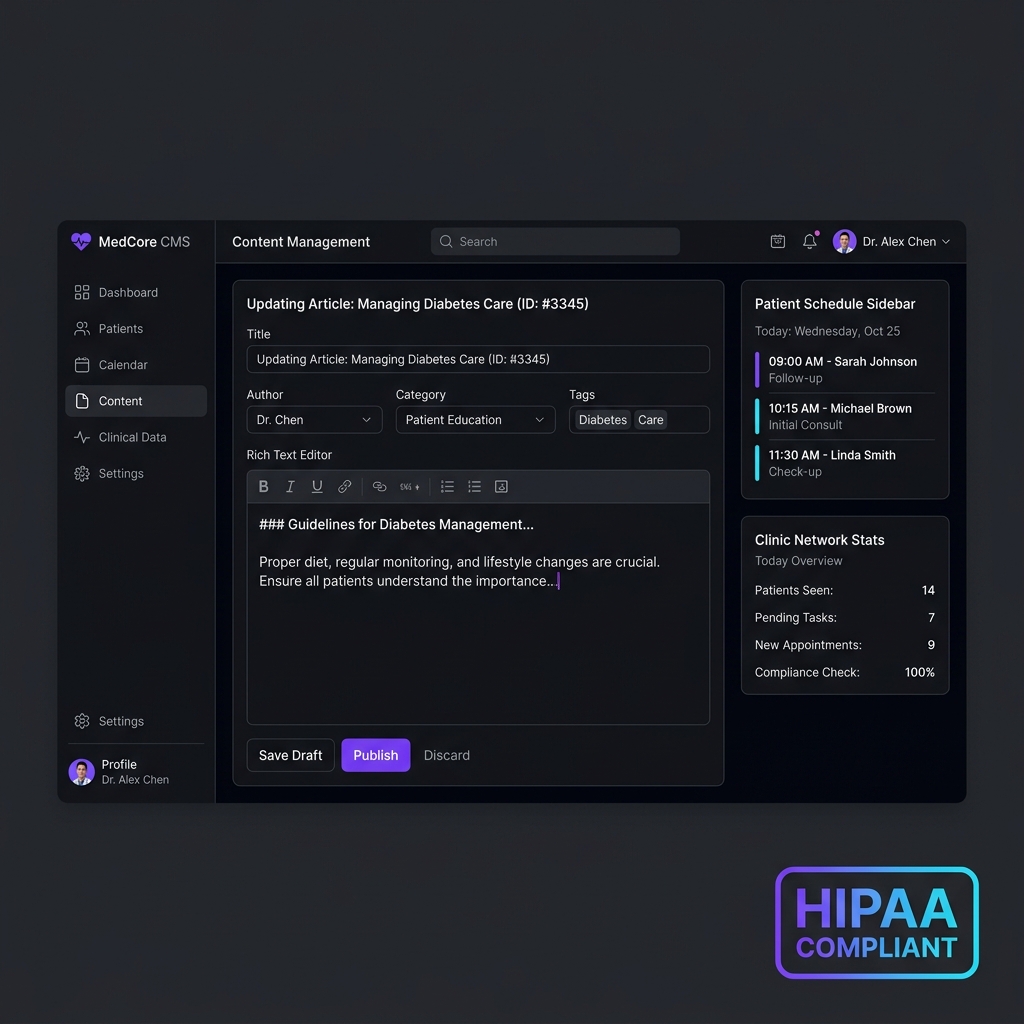Click the Patient Schedule Sidebar heading

(x=835, y=304)
